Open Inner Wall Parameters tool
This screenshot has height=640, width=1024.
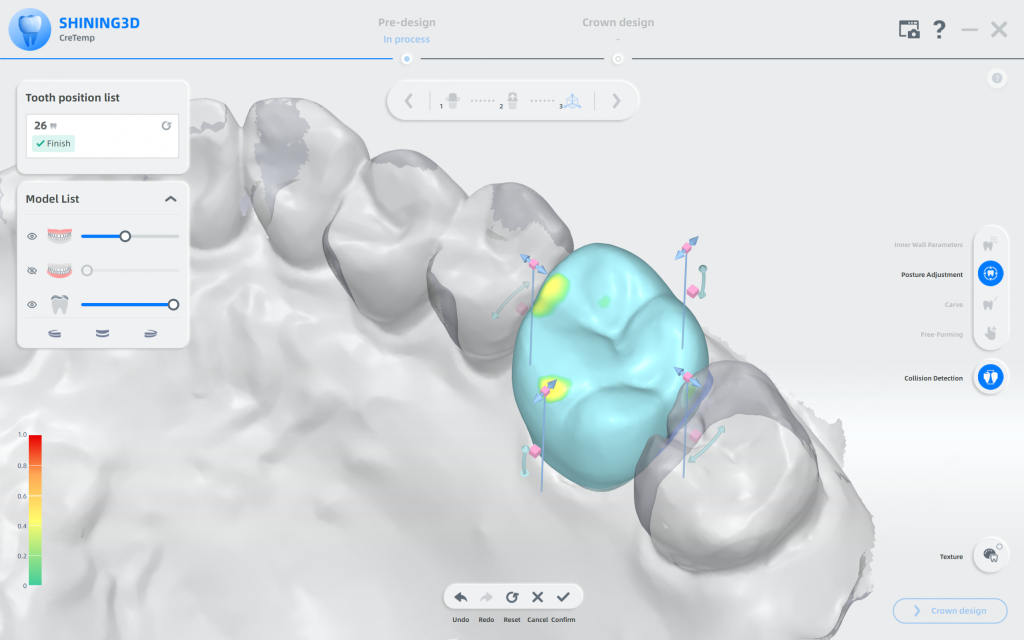[990, 244]
